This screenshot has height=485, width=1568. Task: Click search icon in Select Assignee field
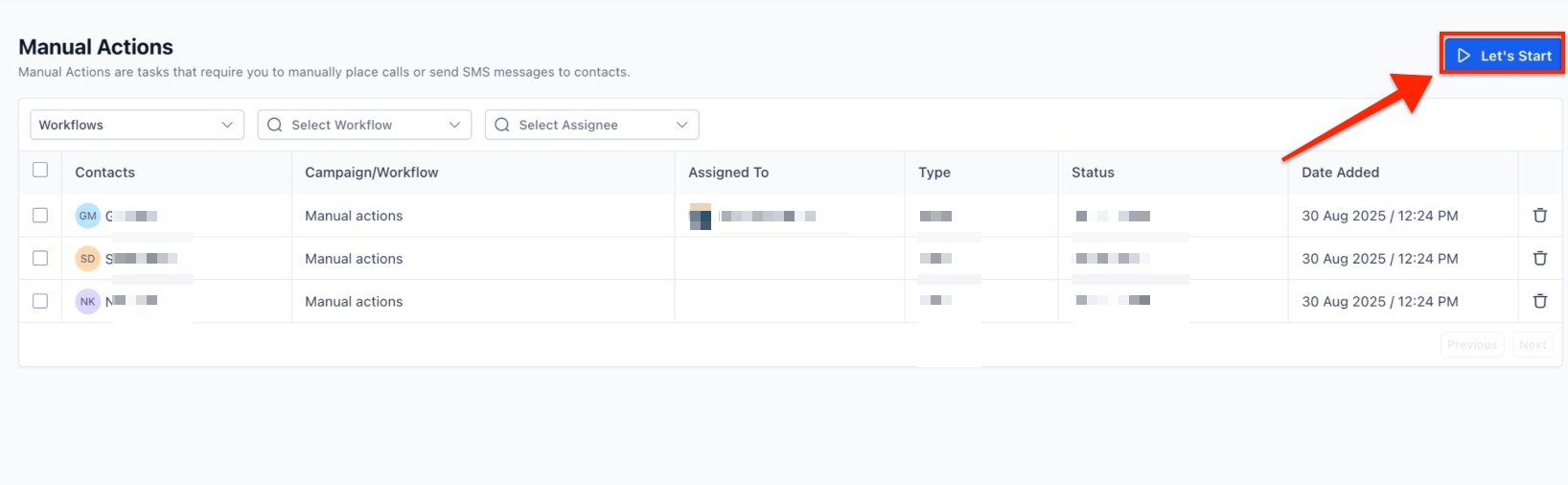coord(502,125)
